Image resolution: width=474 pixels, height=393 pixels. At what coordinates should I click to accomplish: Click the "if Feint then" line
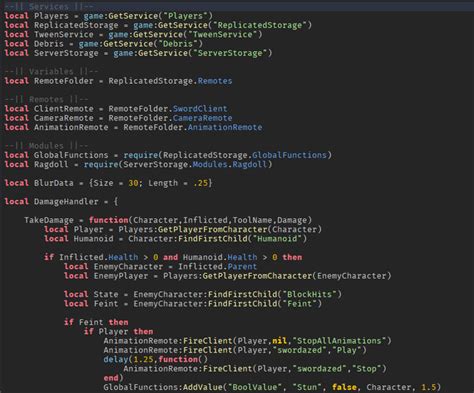[96, 322]
